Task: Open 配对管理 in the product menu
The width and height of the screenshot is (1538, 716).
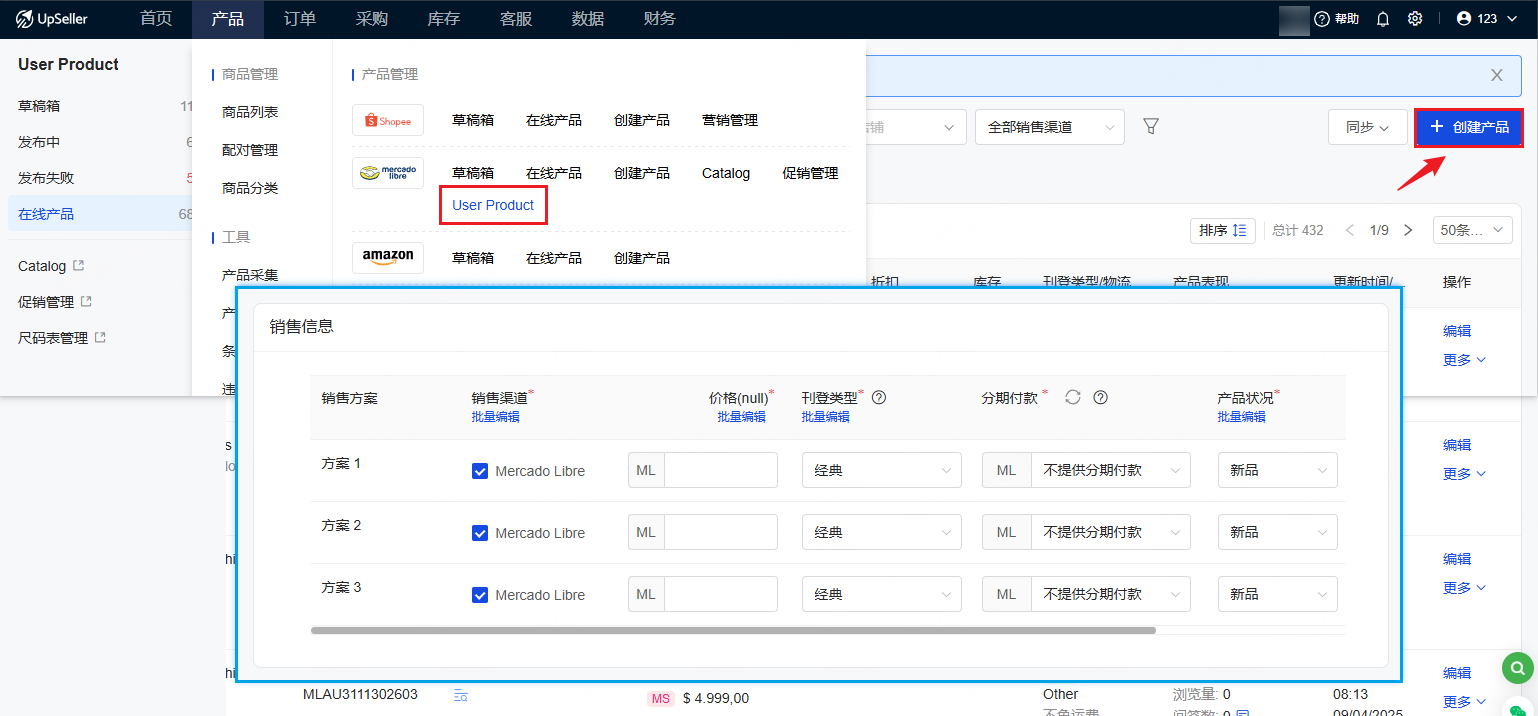Action: coord(250,150)
